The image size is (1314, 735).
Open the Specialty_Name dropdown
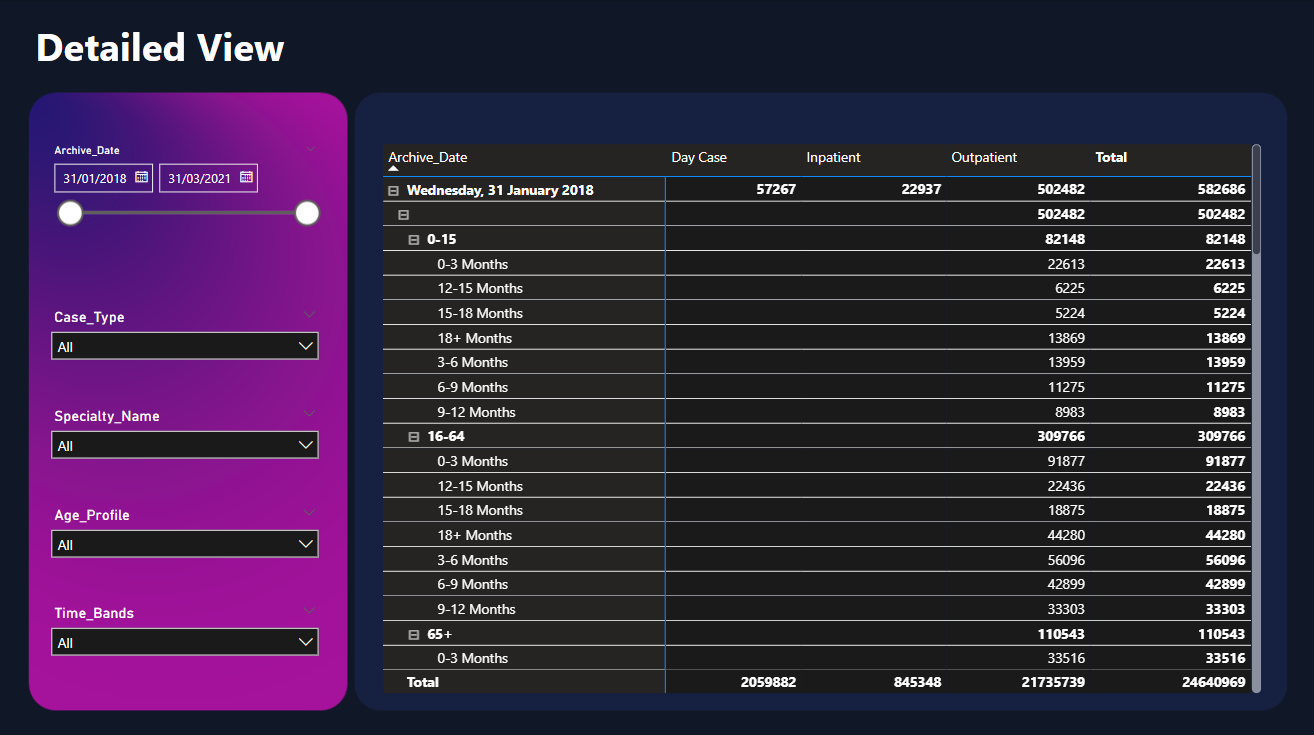pyautogui.click(x=185, y=446)
